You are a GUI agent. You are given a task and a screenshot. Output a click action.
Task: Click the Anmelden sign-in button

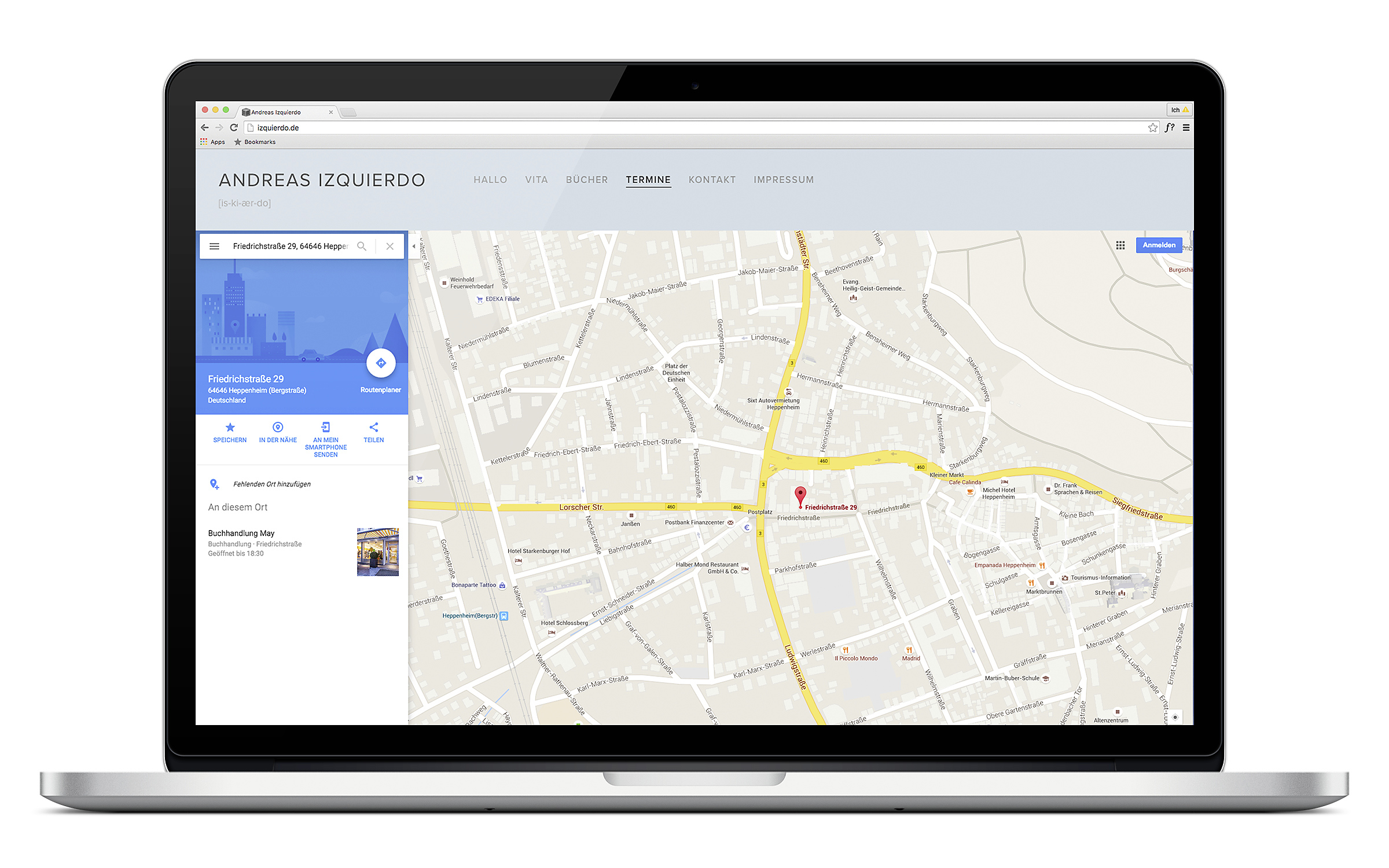(1159, 245)
